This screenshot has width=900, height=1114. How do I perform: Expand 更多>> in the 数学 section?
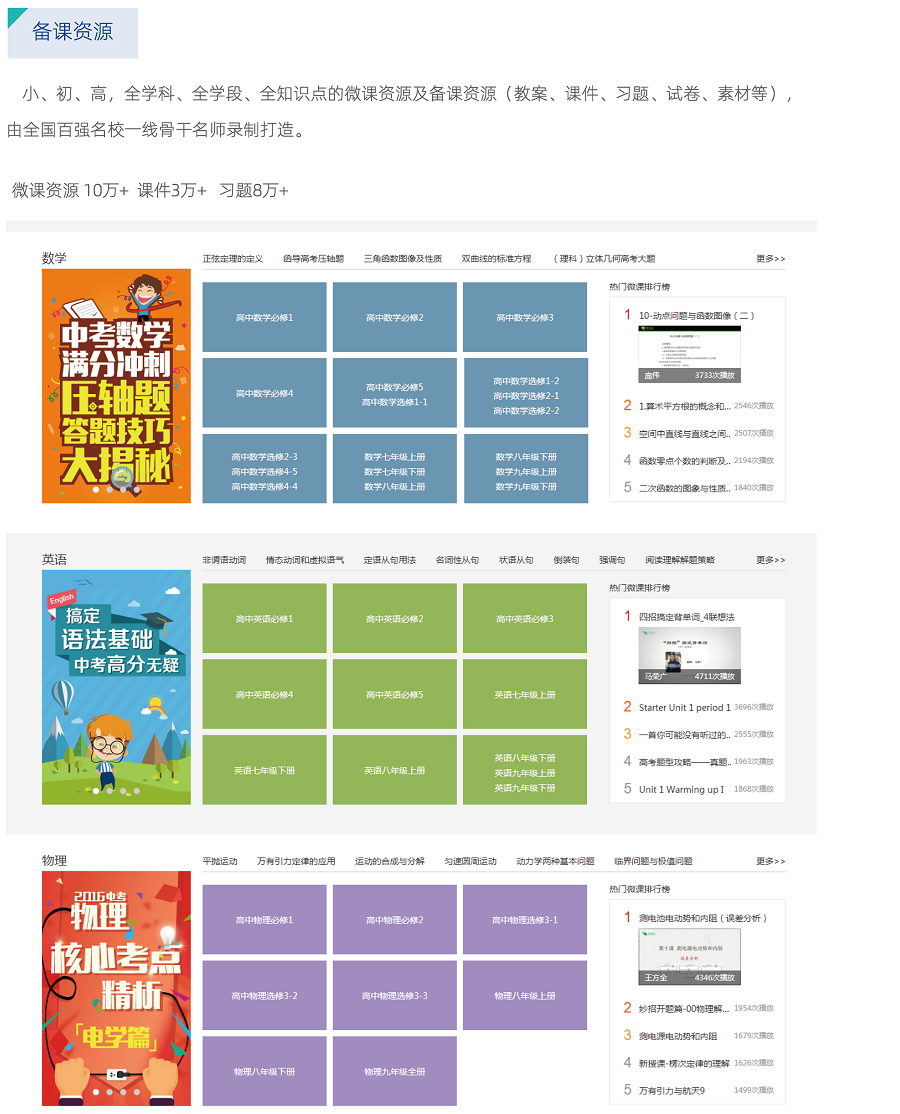pos(770,259)
